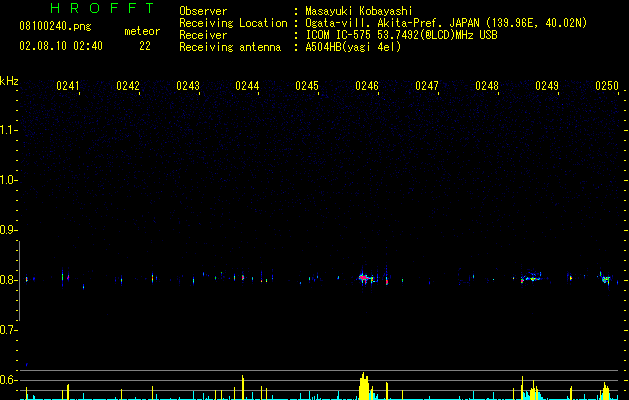The image size is (629, 400).
Task: Click the 0242 time marker
Action: tap(128, 86)
